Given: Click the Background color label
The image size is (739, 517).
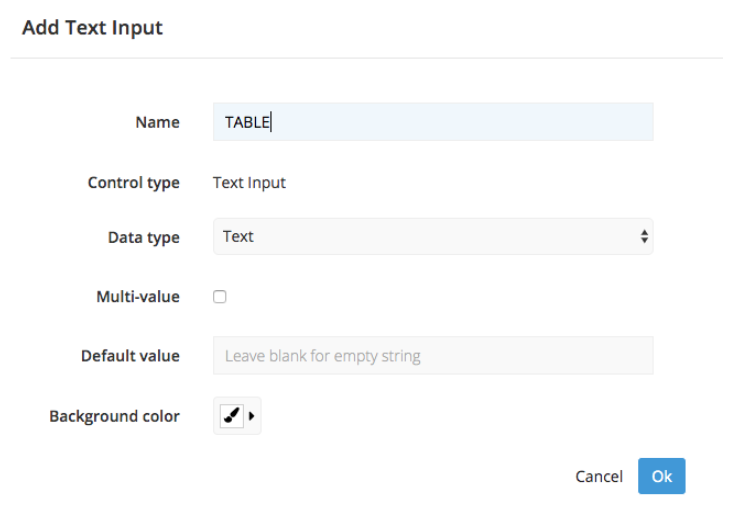Looking at the screenshot, I should [115, 416].
